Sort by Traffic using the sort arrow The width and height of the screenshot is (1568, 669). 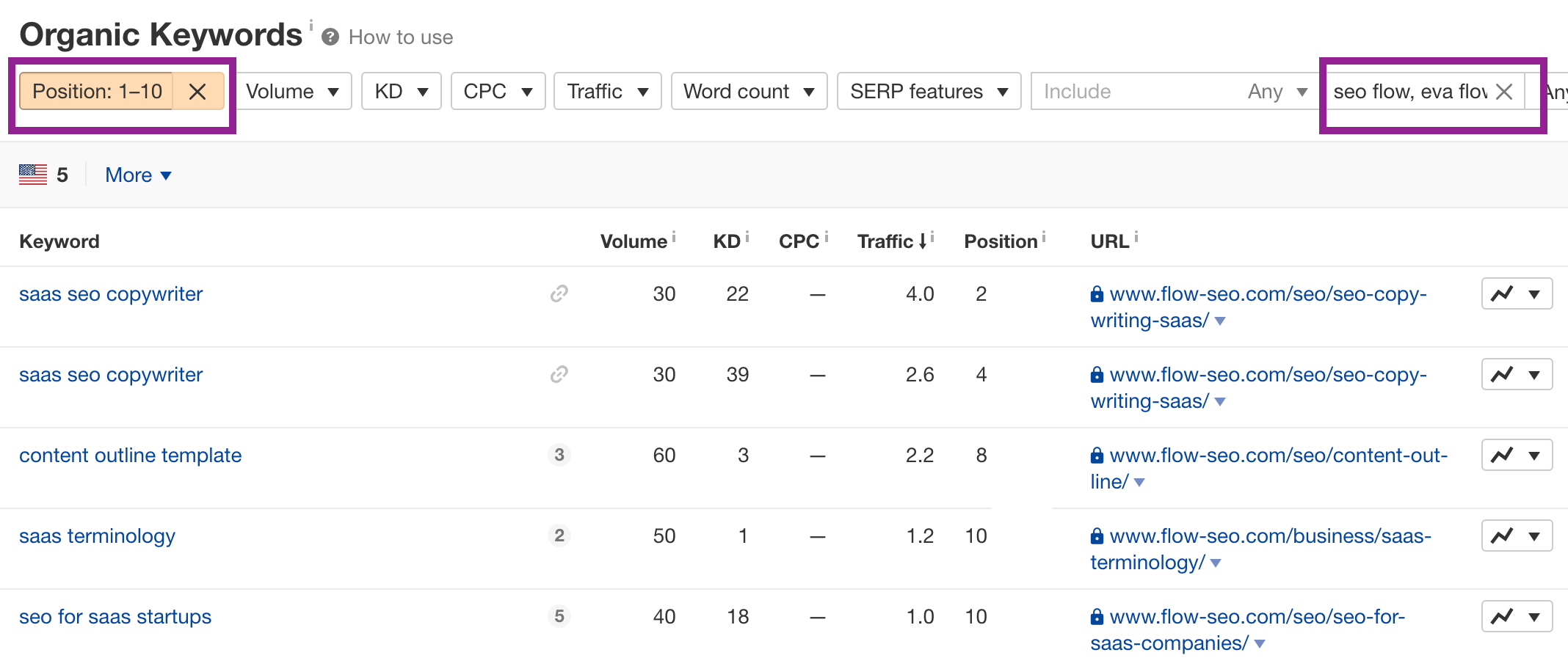pyautogui.click(x=922, y=240)
